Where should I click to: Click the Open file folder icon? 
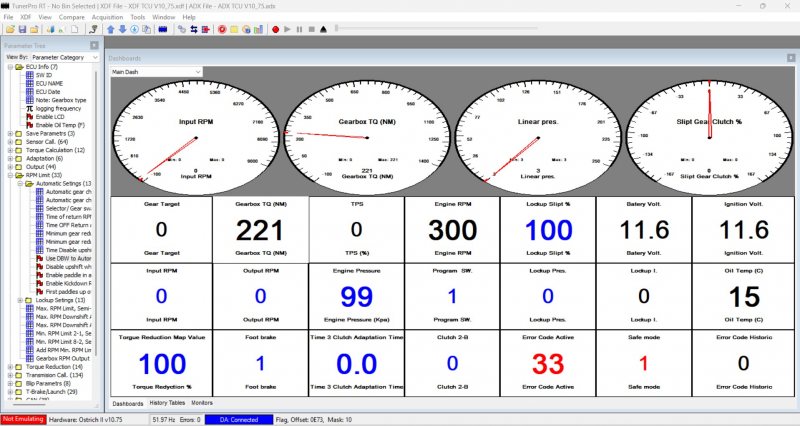point(9,29)
